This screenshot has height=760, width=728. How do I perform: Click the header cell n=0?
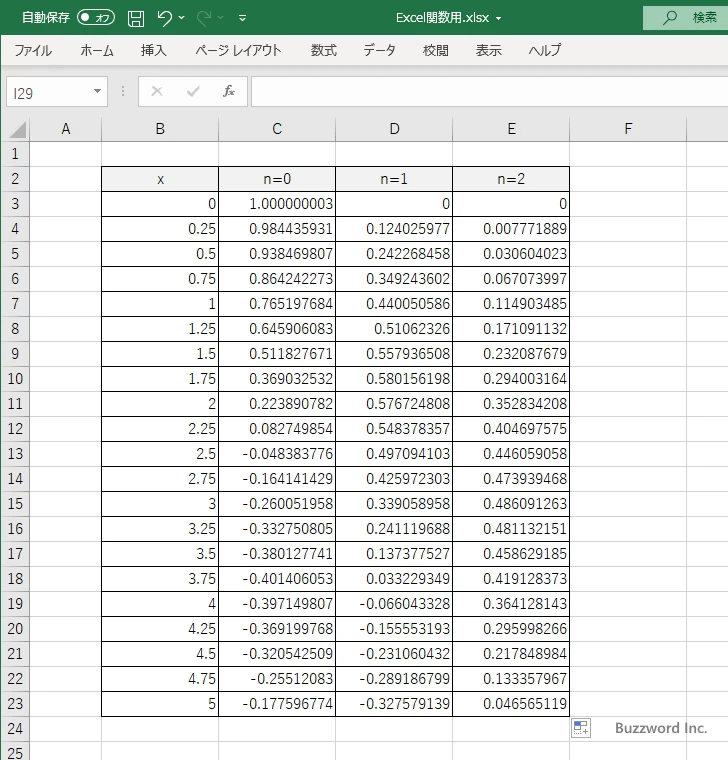[277, 179]
